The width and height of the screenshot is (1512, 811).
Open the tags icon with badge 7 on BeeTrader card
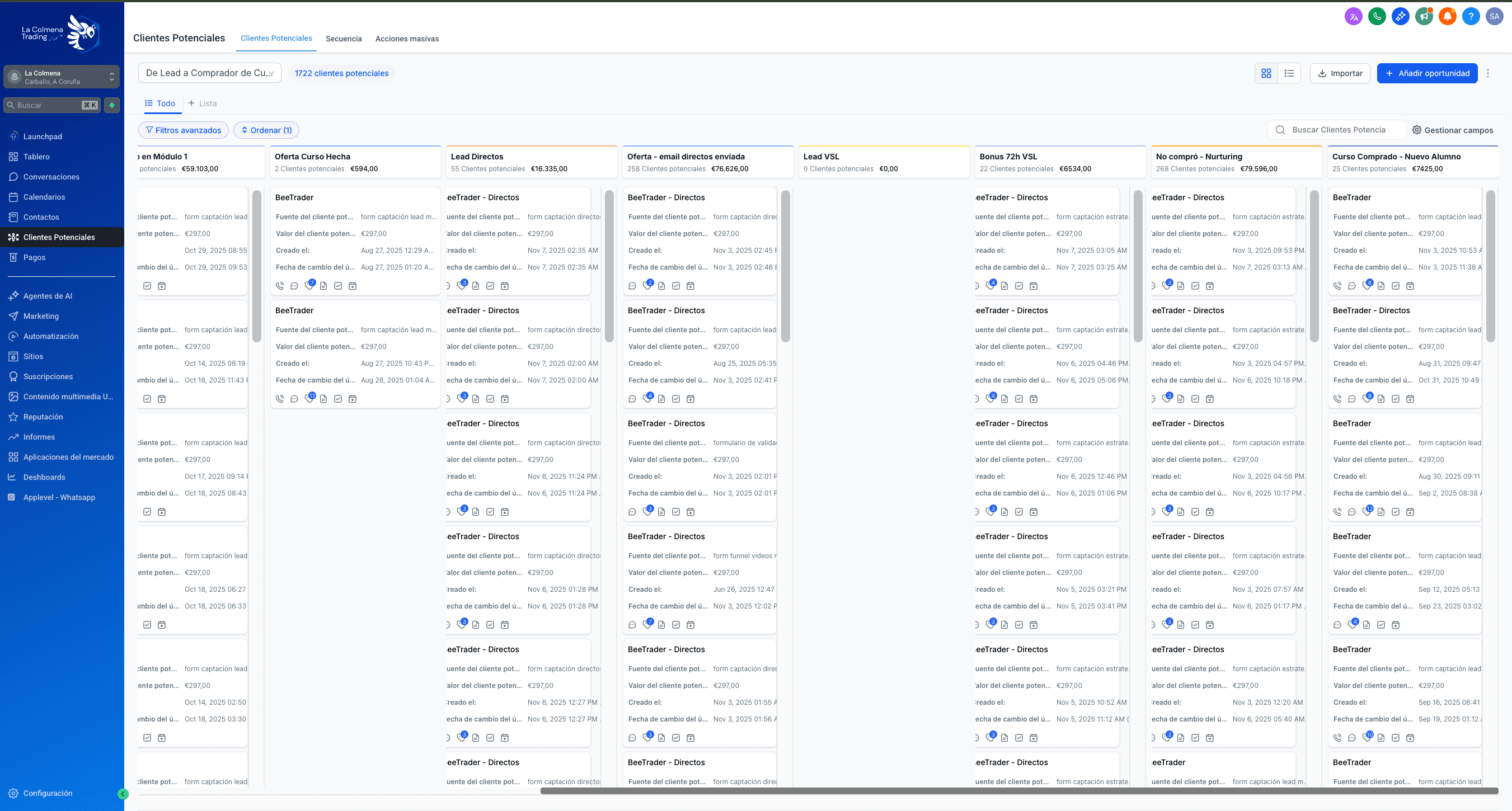[310, 286]
